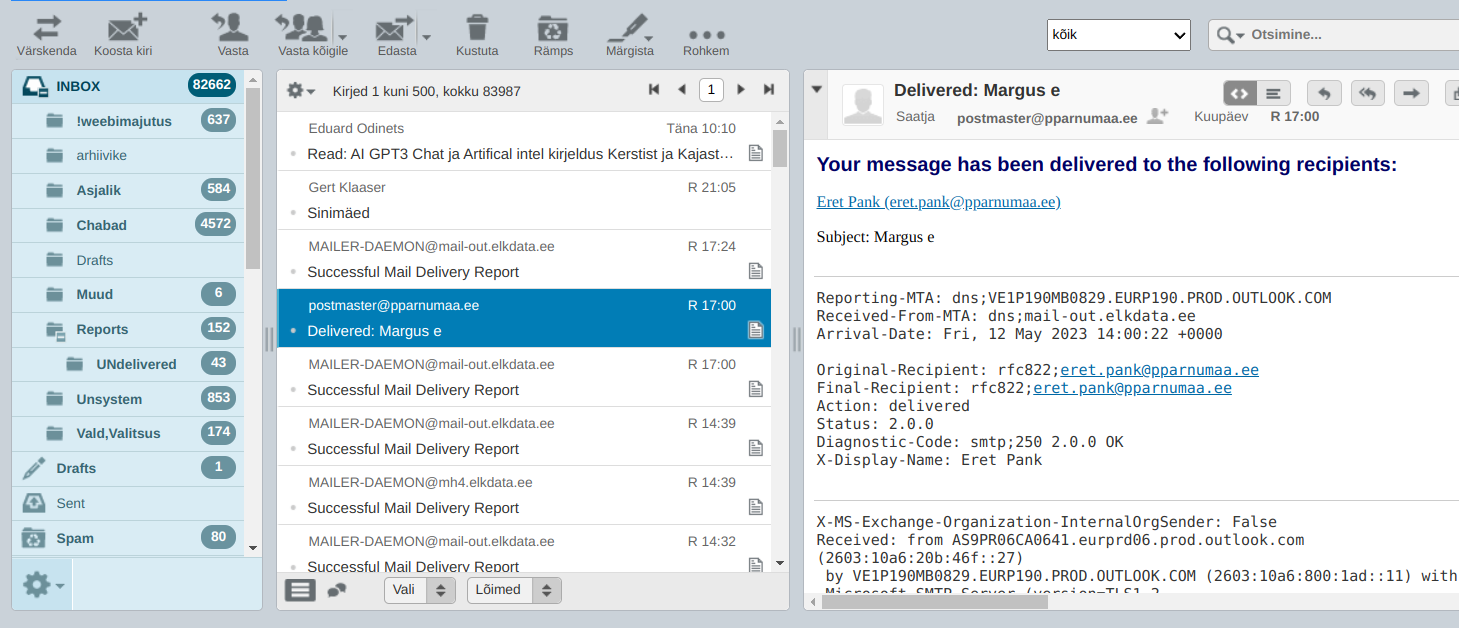Open the Märgista mark menu
Screen dimensions: 1459x628
point(629,30)
